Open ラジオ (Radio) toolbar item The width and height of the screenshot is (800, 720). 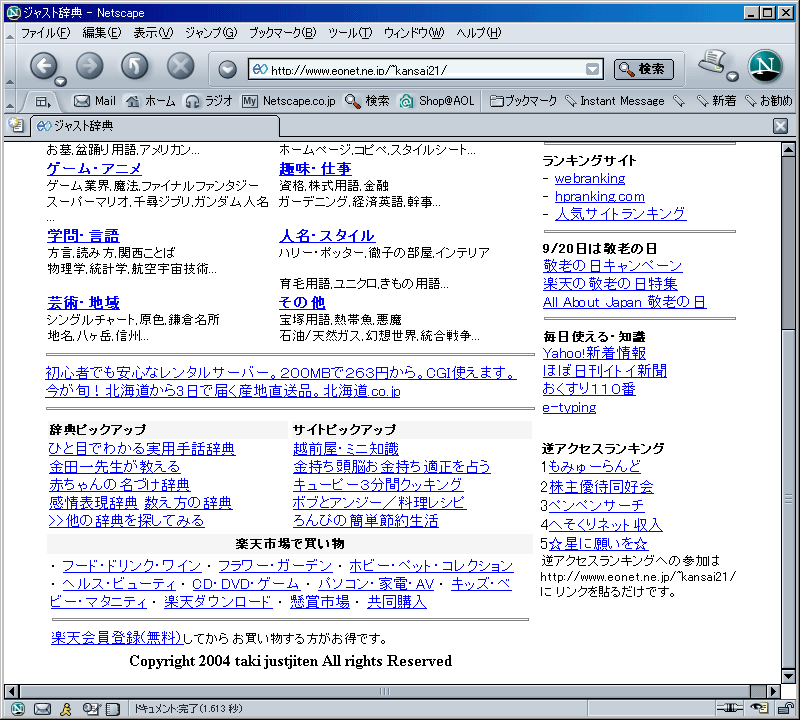coord(209,101)
